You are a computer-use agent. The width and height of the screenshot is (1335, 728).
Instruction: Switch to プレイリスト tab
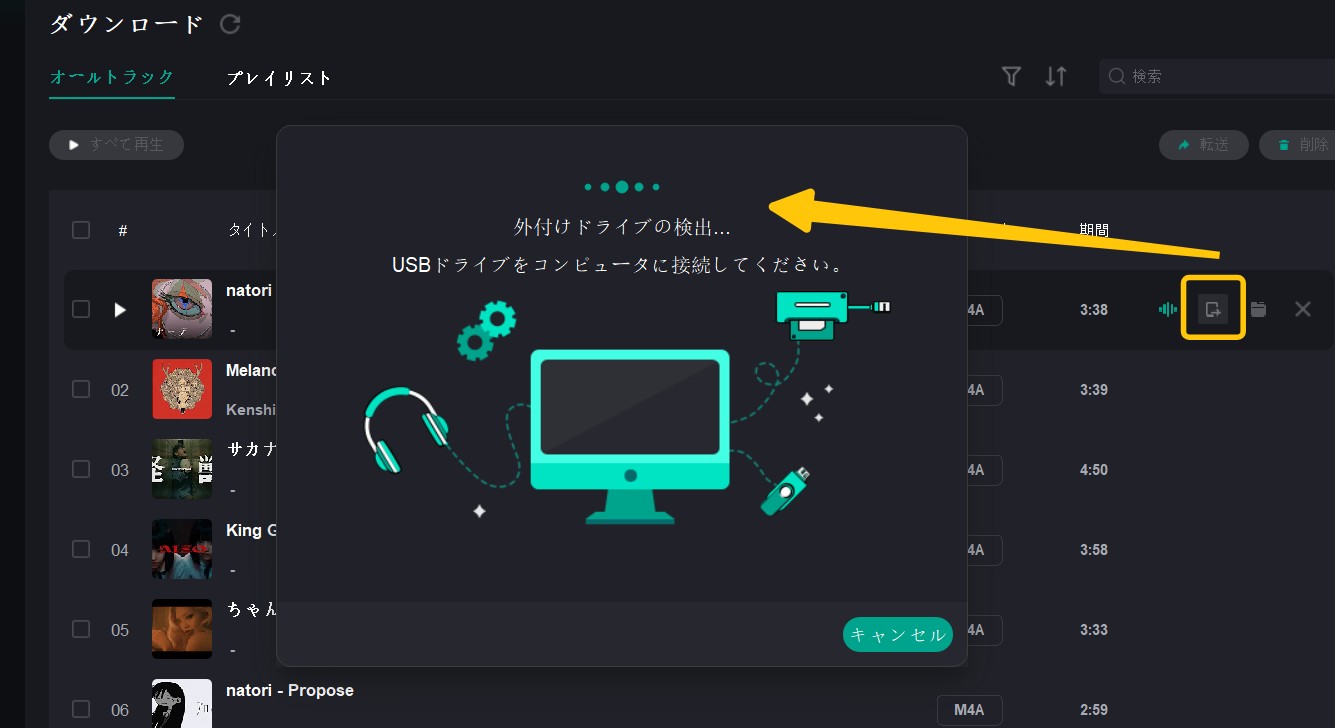tap(279, 77)
